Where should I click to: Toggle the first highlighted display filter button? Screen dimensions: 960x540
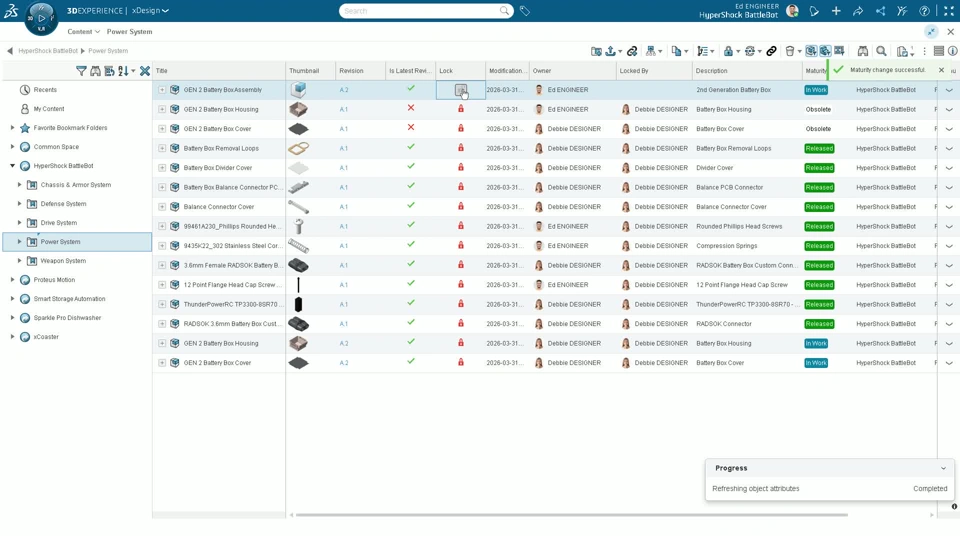click(x=811, y=51)
